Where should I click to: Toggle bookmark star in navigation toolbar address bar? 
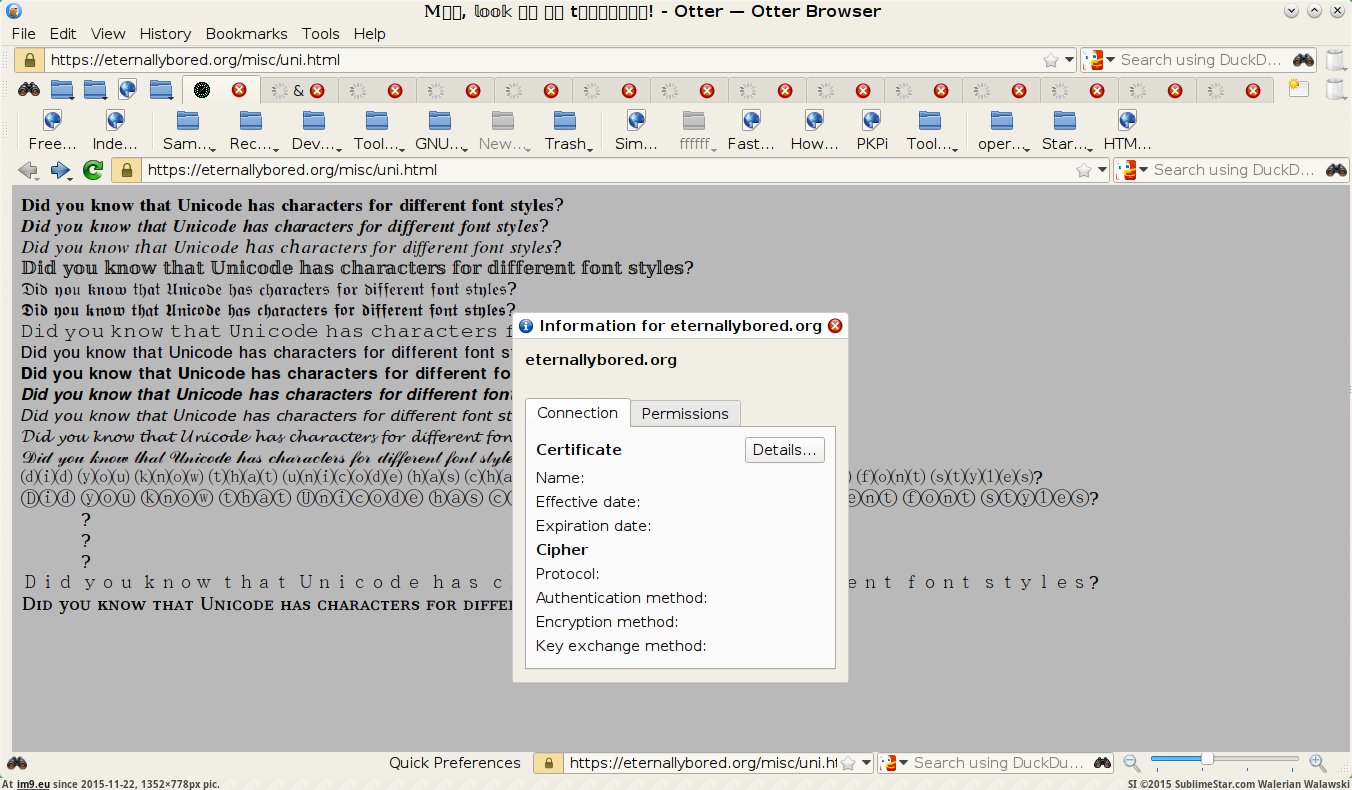tap(1084, 170)
